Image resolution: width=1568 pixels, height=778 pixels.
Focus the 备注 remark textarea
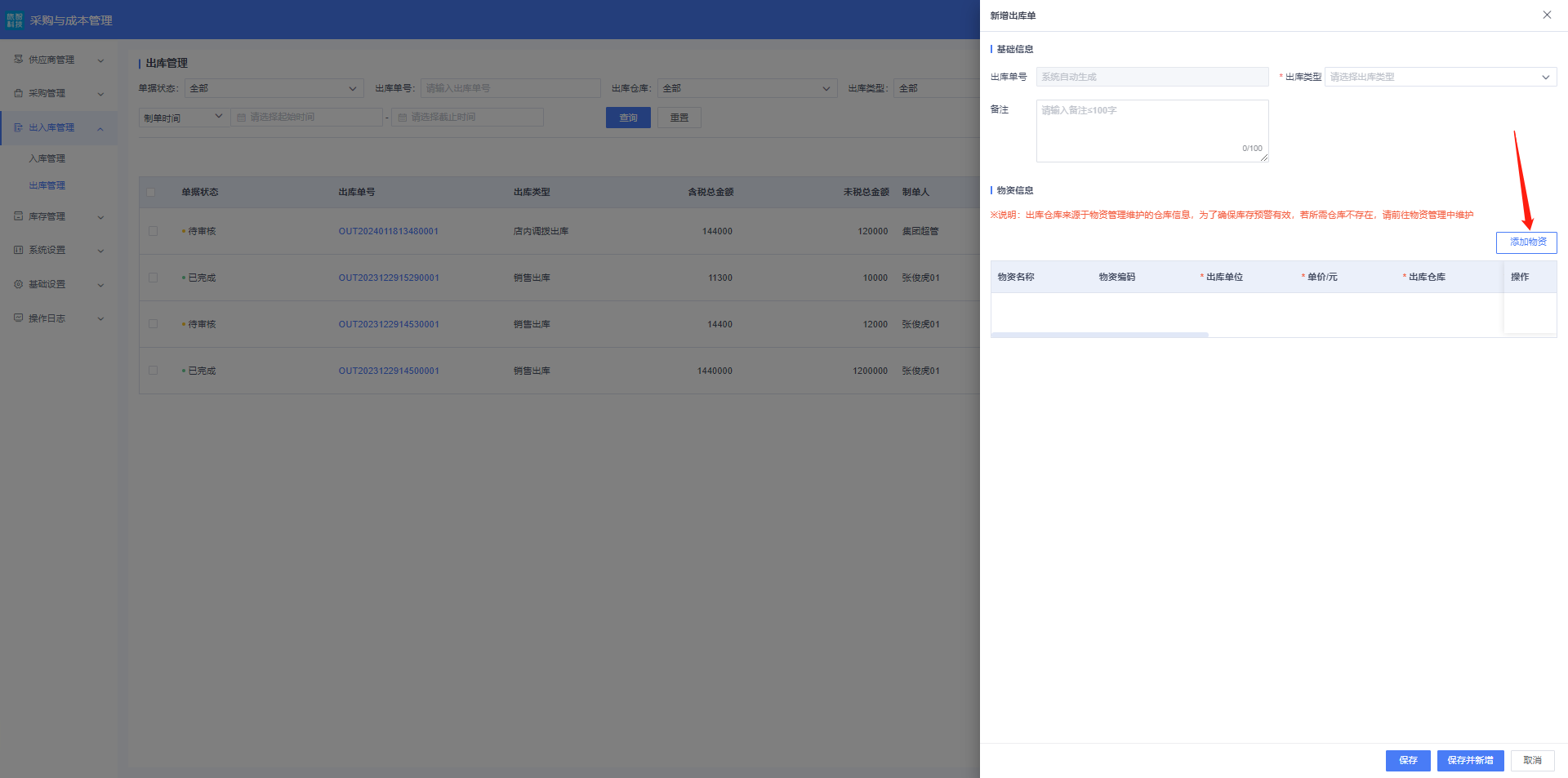click(x=1152, y=131)
